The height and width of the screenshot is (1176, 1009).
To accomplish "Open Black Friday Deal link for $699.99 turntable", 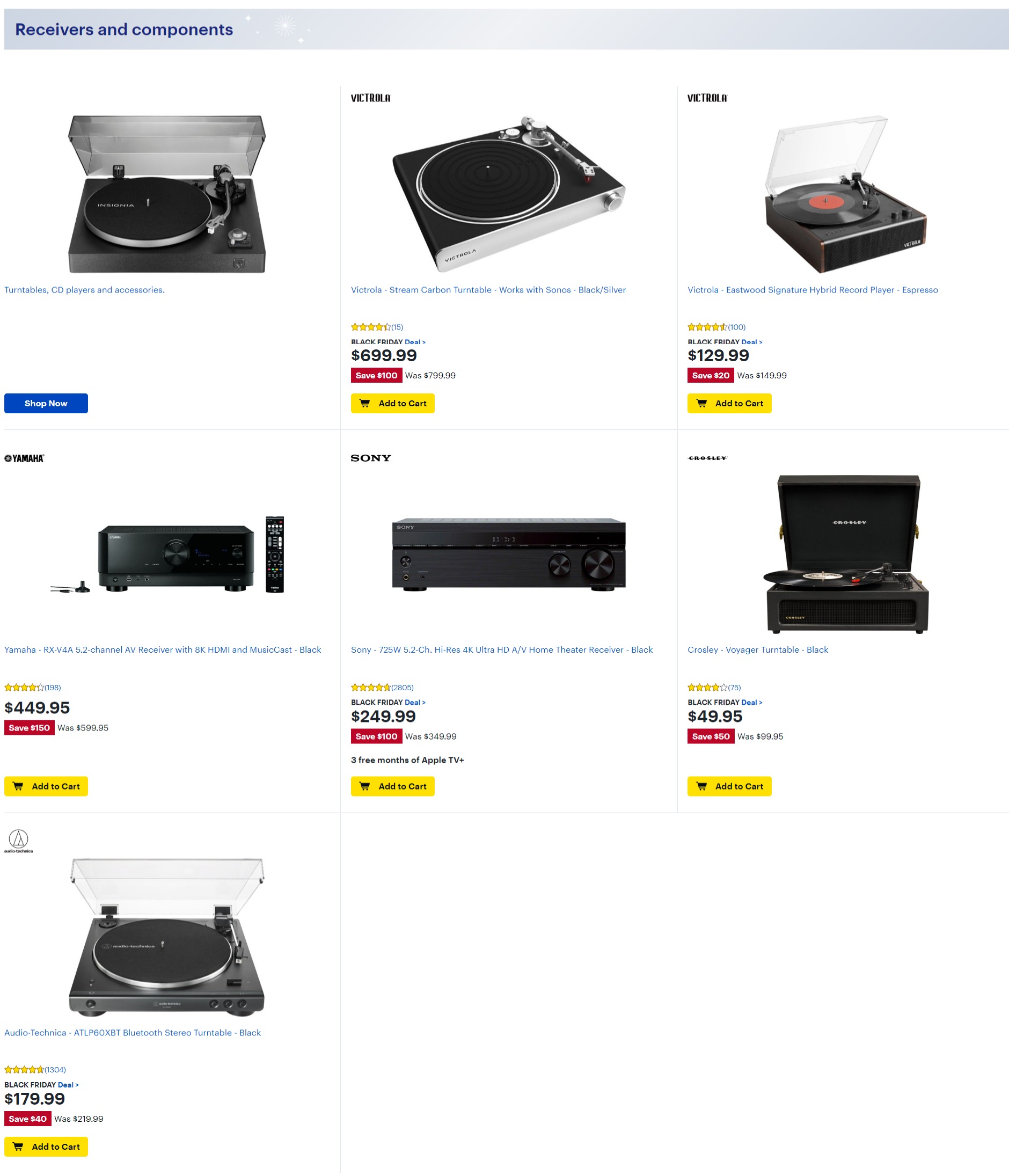I will [415, 342].
